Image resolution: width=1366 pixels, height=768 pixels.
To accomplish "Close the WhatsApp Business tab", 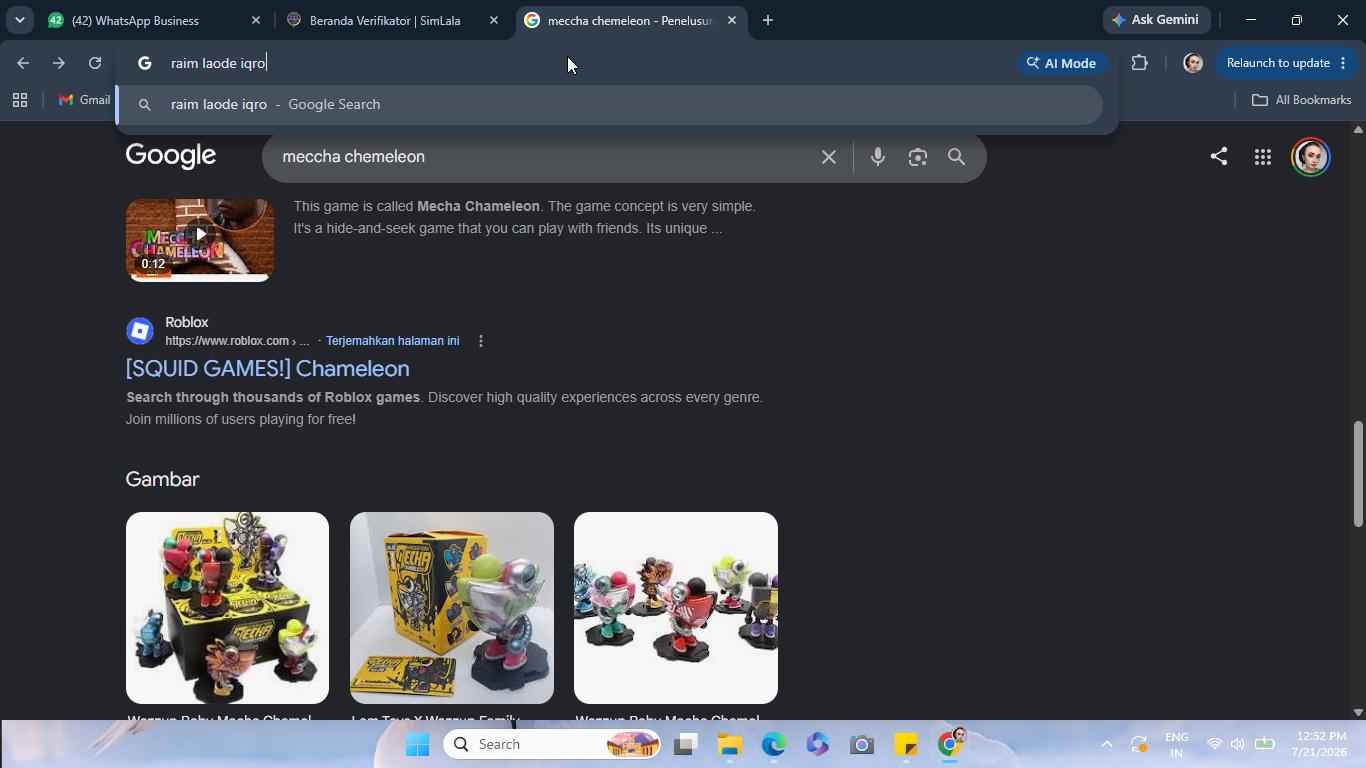I will click(x=256, y=20).
